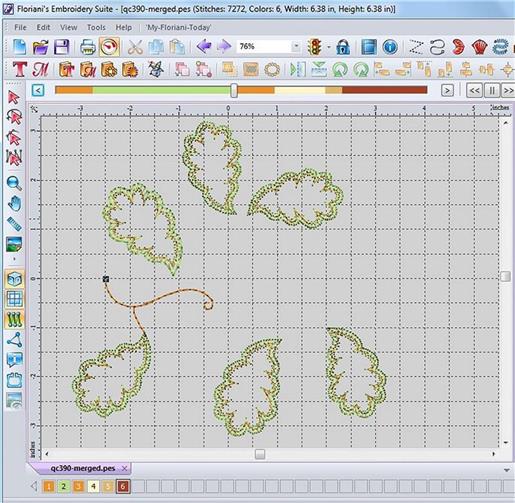515x503 pixels.
Task: Toggle the stitch points view button
Action: [14, 319]
